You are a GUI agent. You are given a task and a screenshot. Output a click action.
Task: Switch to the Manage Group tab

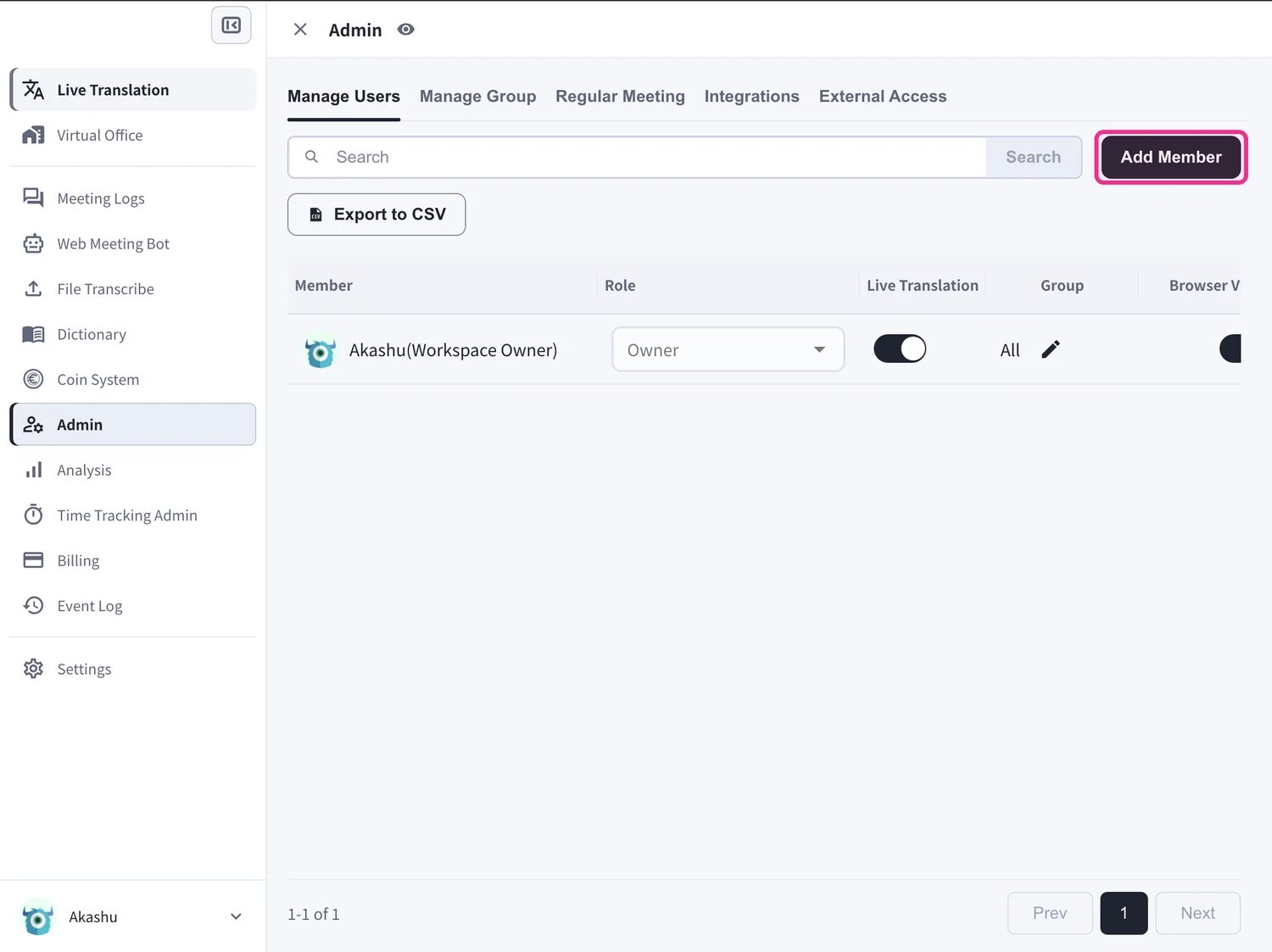pyautogui.click(x=477, y=97)
